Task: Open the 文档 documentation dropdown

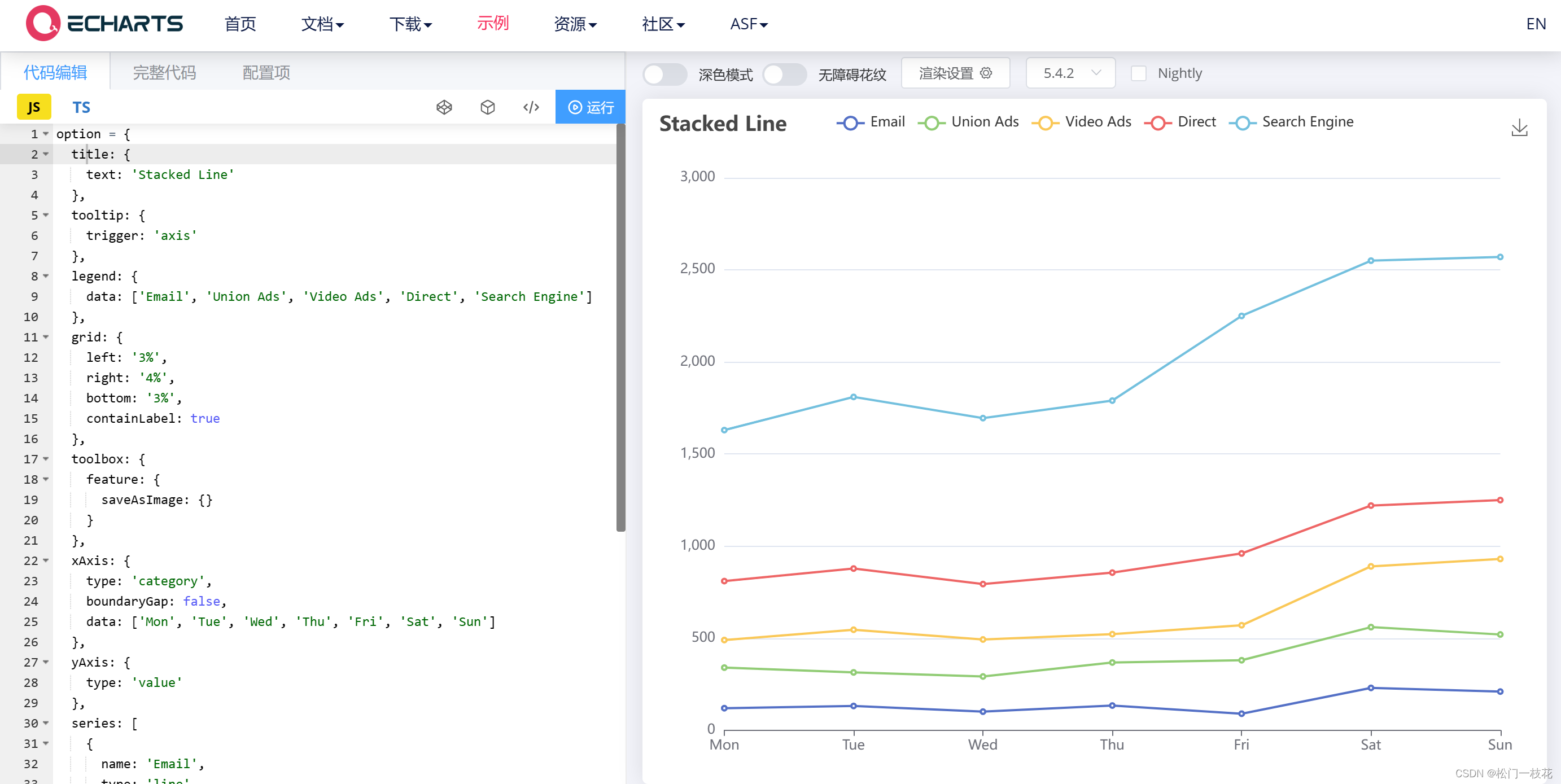Action: pos(322,24)
